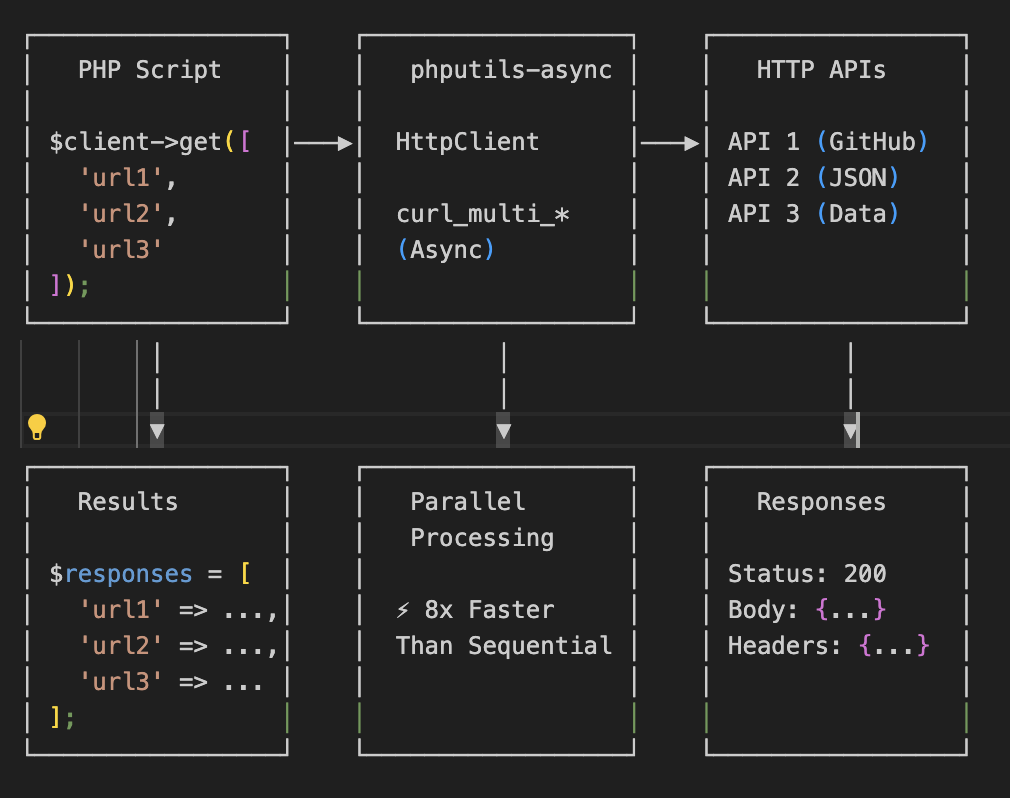Click the arrow pointing to API 1 (GitHub)
This screenshot has width=1010, height=798.
click(x=669, y=143)
